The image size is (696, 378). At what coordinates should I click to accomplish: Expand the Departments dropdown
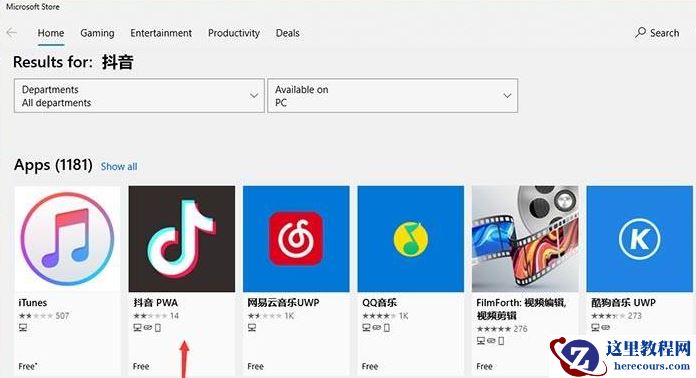[x=139, y=96]
